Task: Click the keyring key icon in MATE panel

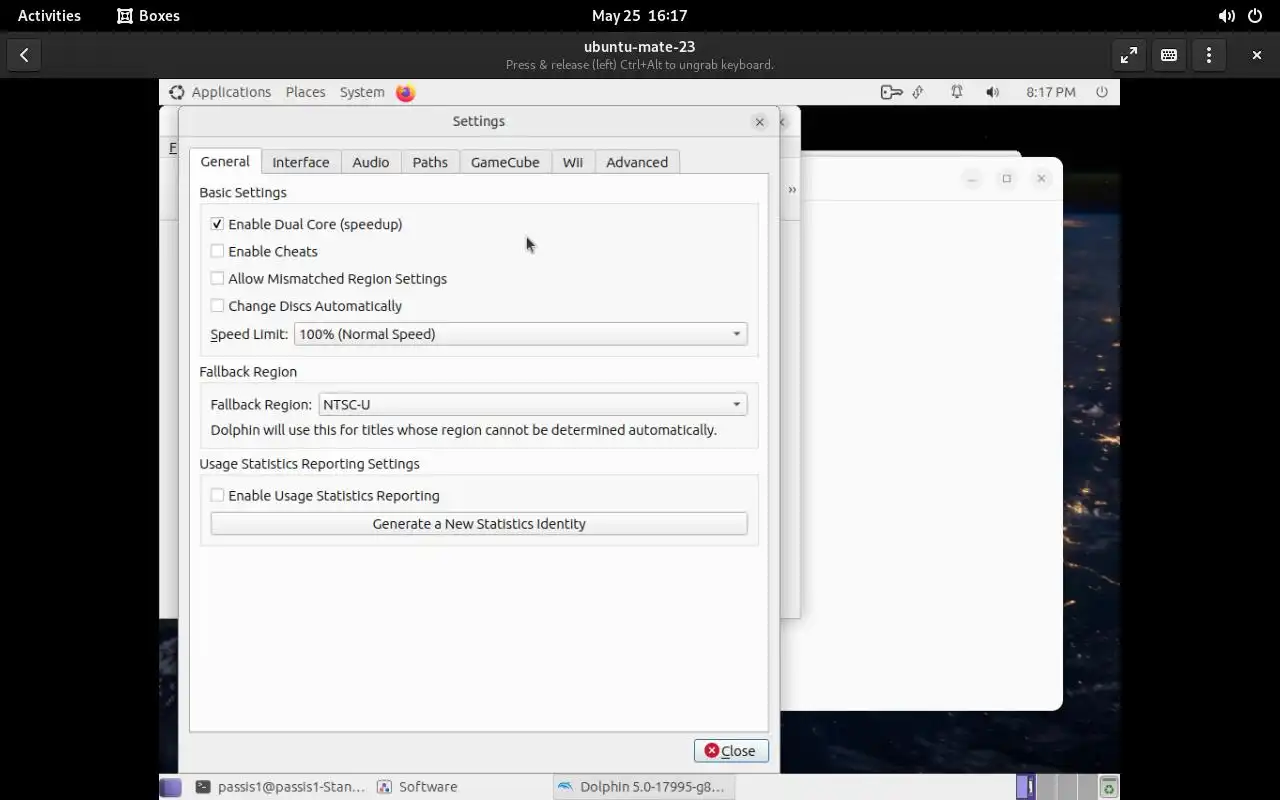Action: 891,92
